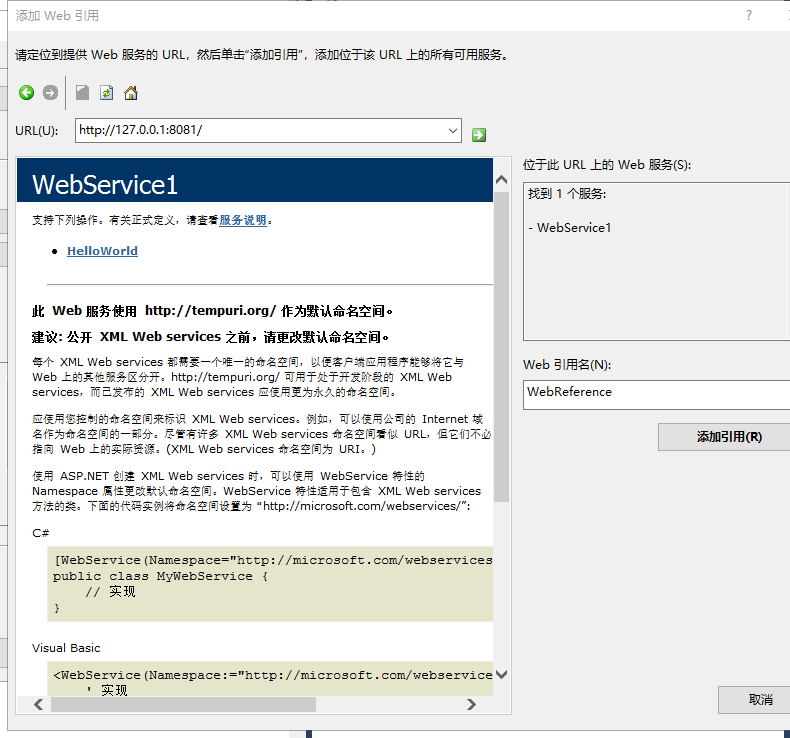790x738 pixels.
Task: Click the 找到 1 个服务 text
Action: 567,193
